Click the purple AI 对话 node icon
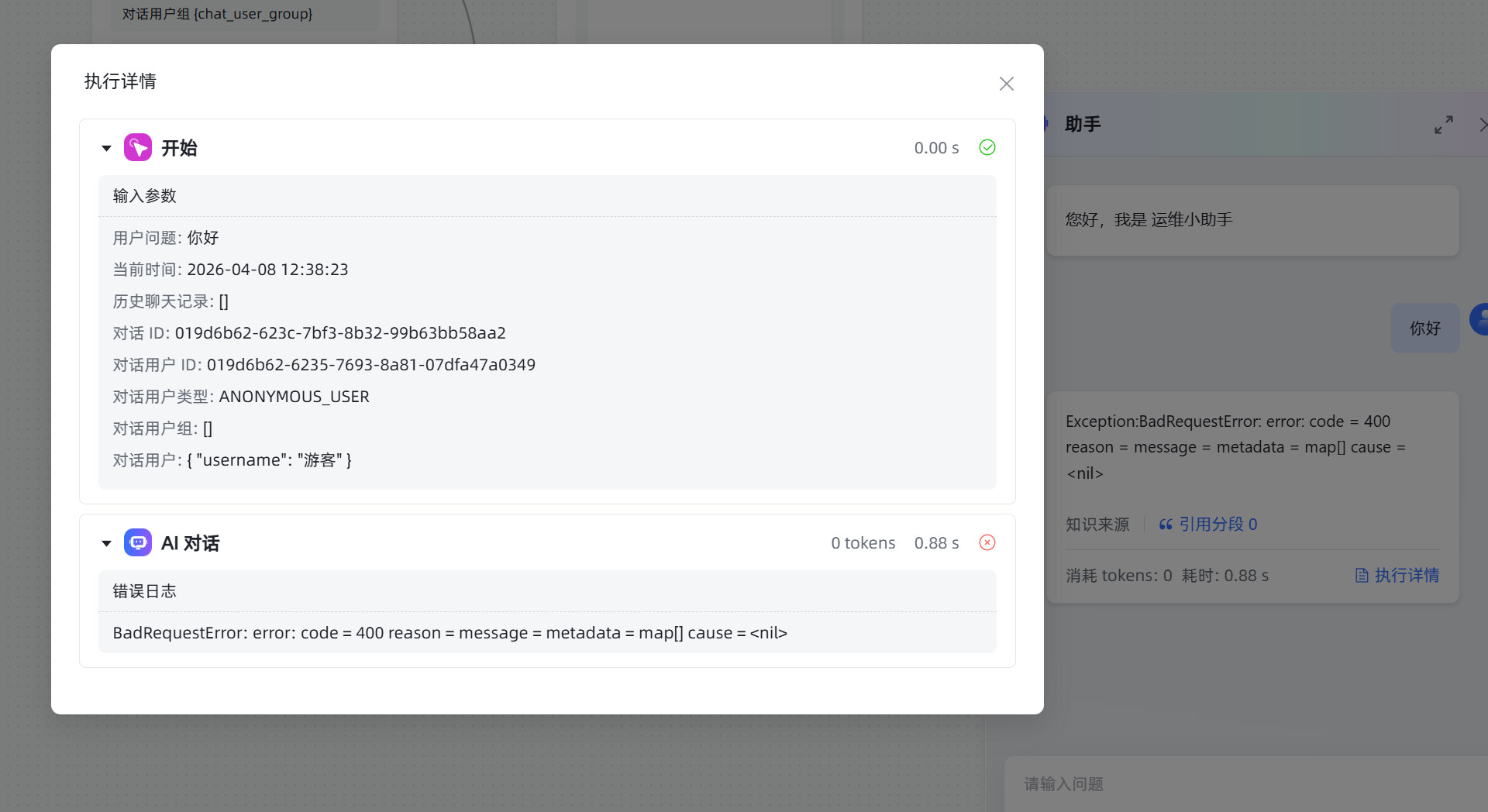1488x812 pixels. (x=138, y=542)
